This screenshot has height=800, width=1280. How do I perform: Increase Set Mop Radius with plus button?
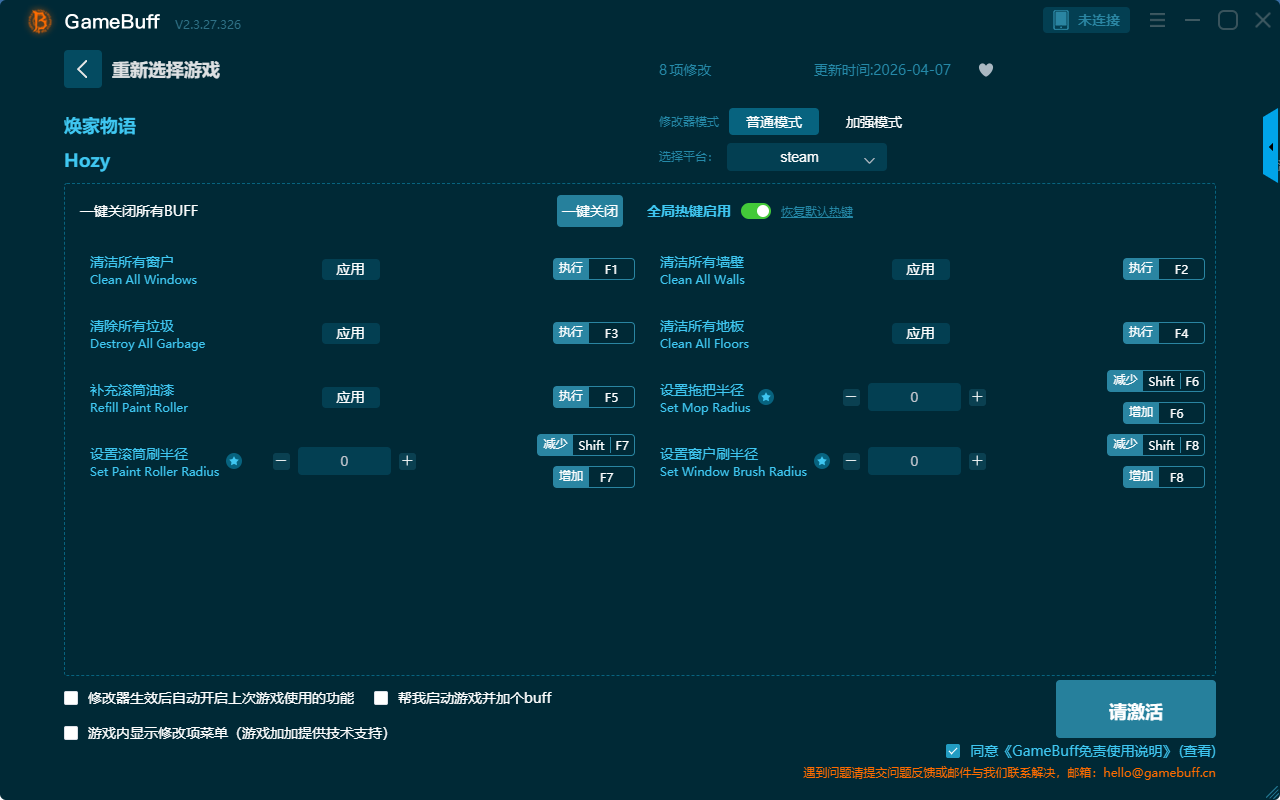click(x=977, y=397)
